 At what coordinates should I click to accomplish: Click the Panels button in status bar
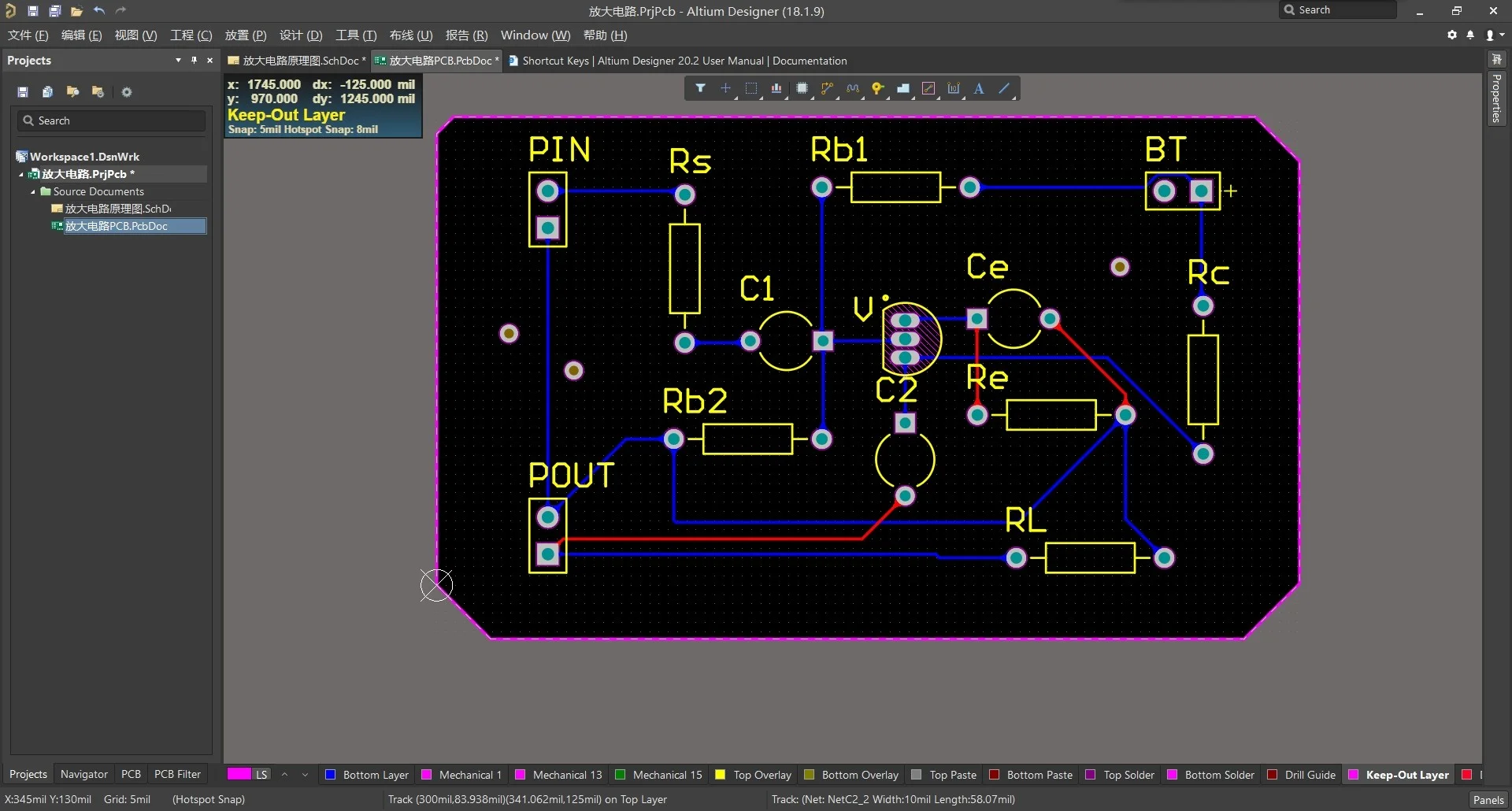coord(1488,799)
